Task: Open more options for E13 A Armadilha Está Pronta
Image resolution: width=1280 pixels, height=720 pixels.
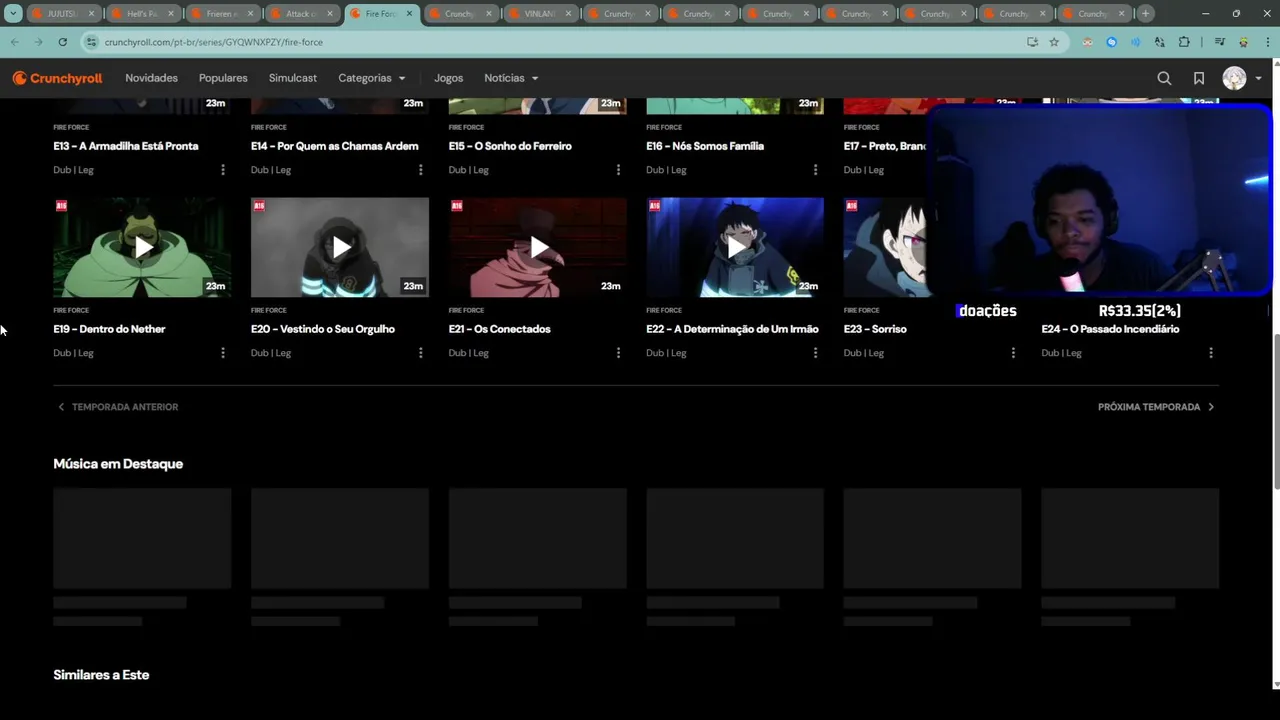Action: (x=222, y=170)
